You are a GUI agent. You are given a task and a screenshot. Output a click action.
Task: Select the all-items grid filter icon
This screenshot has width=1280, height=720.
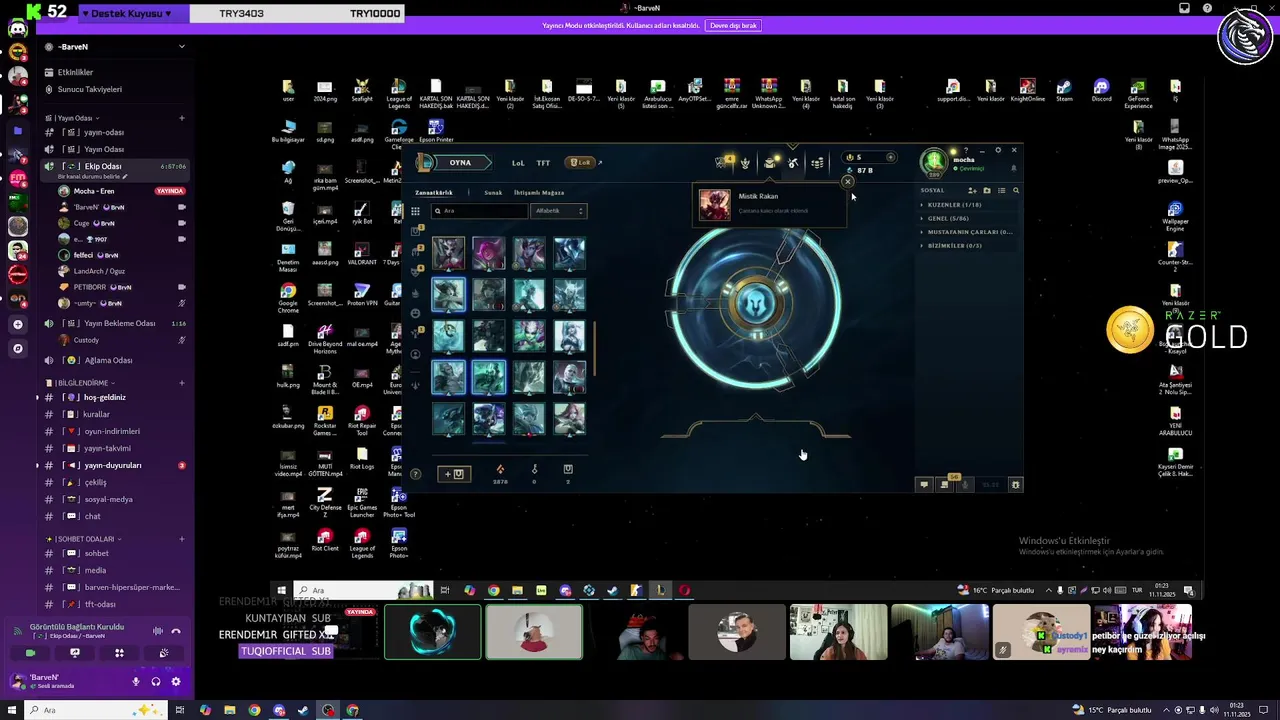pyautogui.click(x=415, y=211)
